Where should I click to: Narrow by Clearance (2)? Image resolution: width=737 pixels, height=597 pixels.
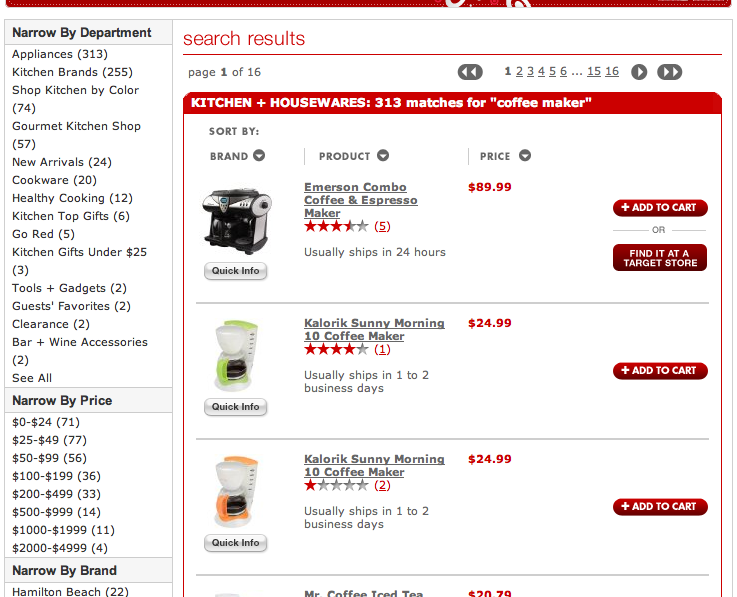[51, 324]
